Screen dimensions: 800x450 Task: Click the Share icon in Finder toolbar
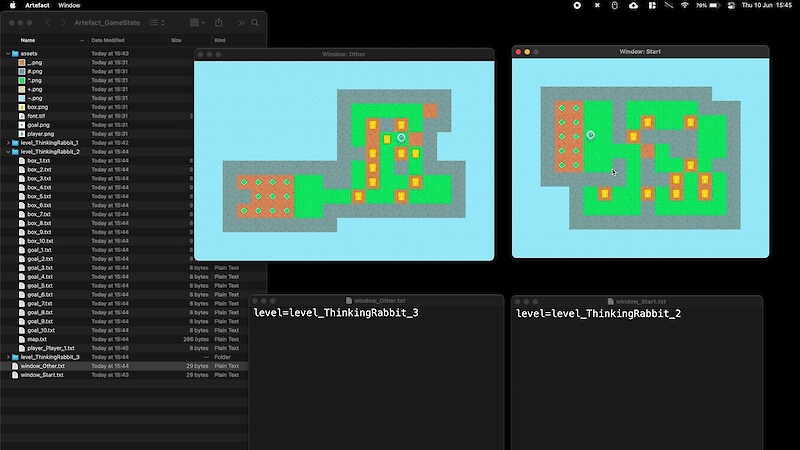(x=219, y=22)
